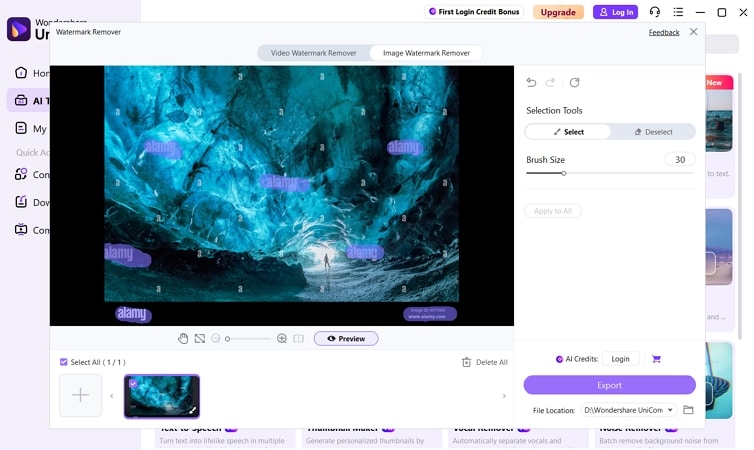Screen dimensions: 754x450
Task: Click the Home sidebar icon
Action: click(x=21, y=73)
